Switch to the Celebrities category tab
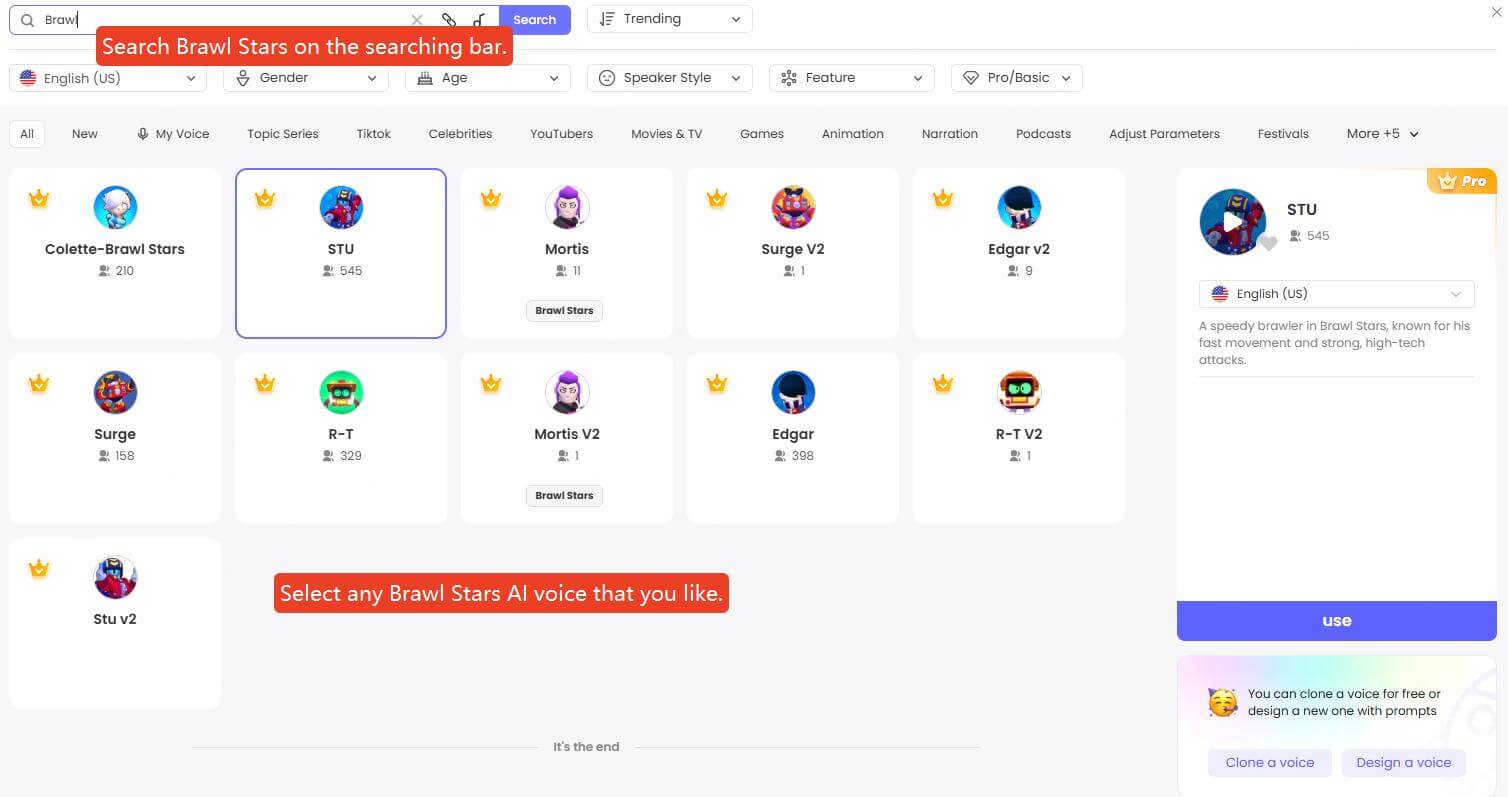The width and height of the screenshot is (1508, 797). point(460,133)
